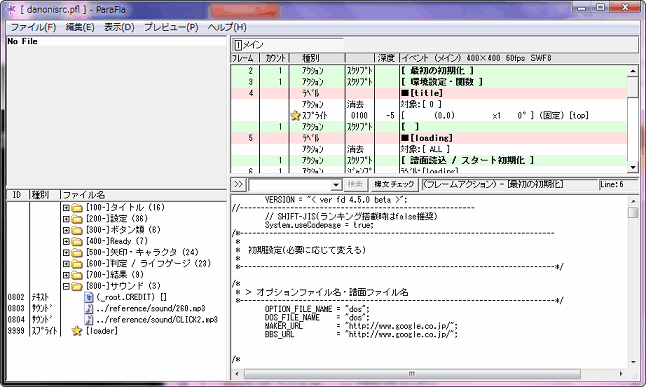Select the 260.mp3 sound file icon
The width and height of the screenshot is (646, 387).
[89, 308]
